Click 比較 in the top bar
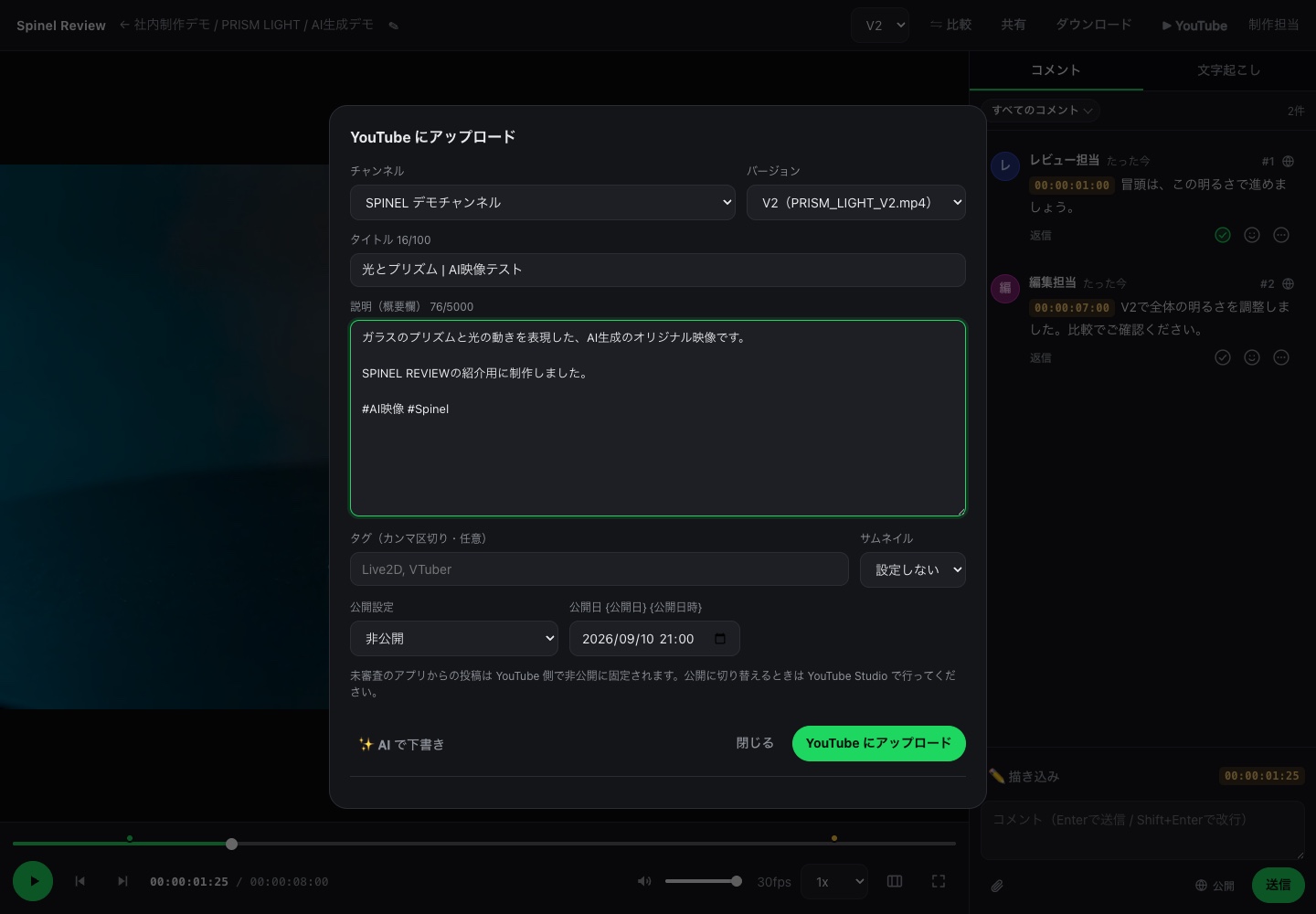Screen dimensions: 1316x914 point(950,25)
